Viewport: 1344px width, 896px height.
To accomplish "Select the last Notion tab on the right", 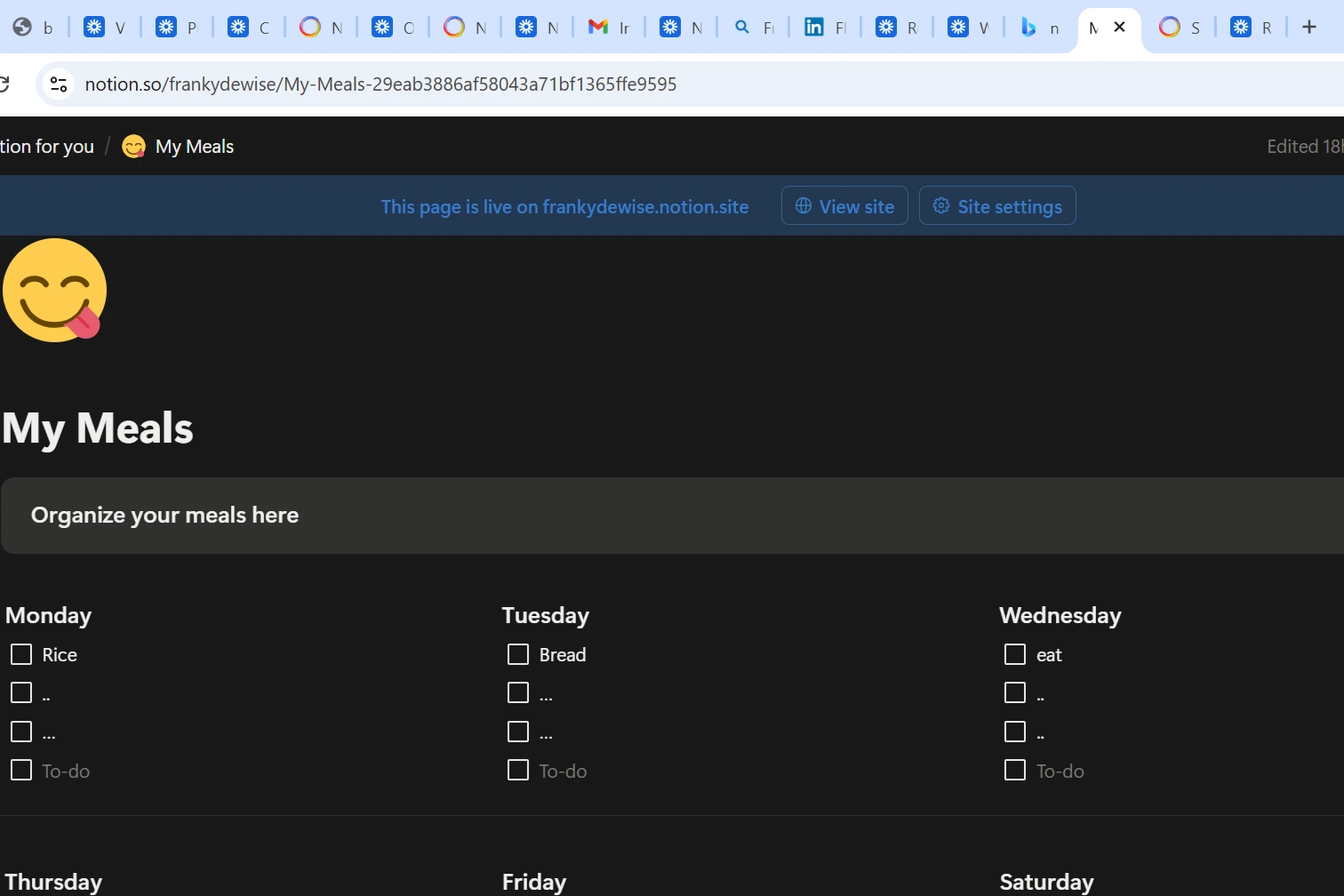I will pyautogui.click(x=1241, y=27).
